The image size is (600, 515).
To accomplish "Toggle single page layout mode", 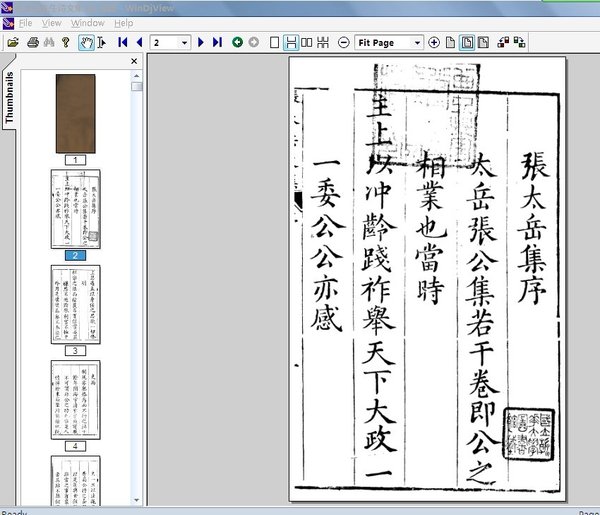I will click(x=275, y=43).
